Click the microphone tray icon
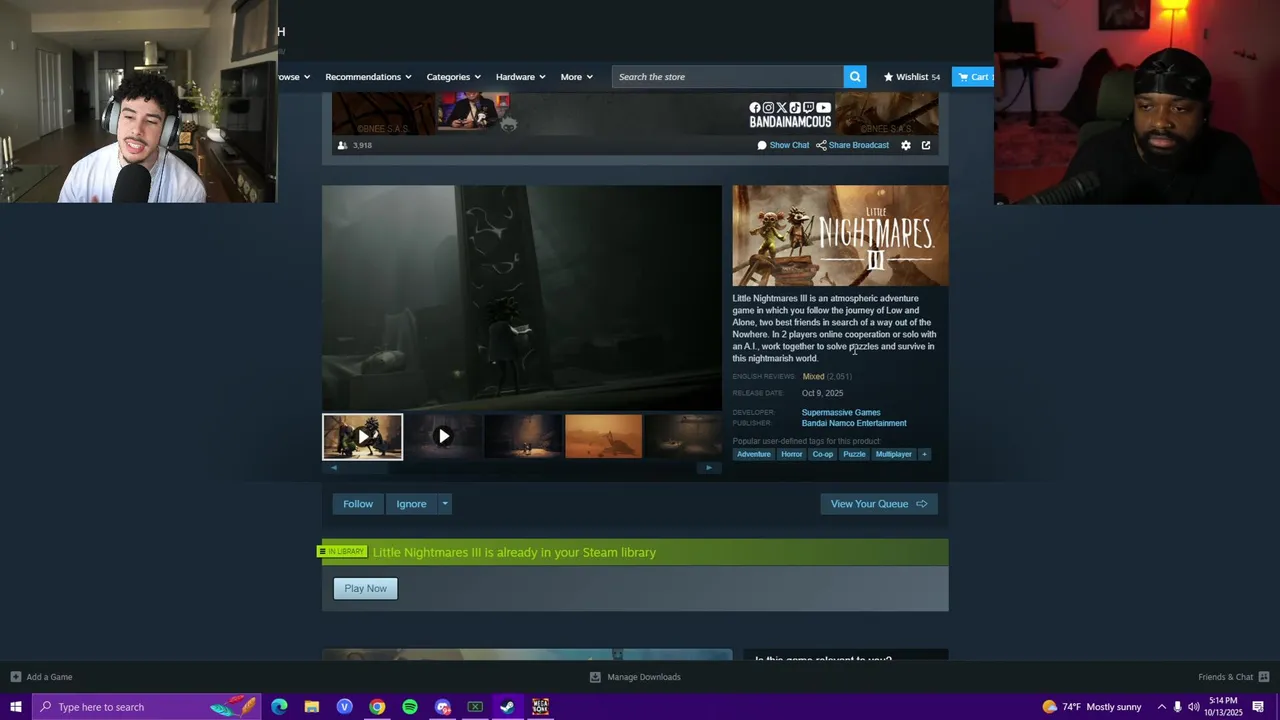The image size is (1280, 720). pos(1177,707)
